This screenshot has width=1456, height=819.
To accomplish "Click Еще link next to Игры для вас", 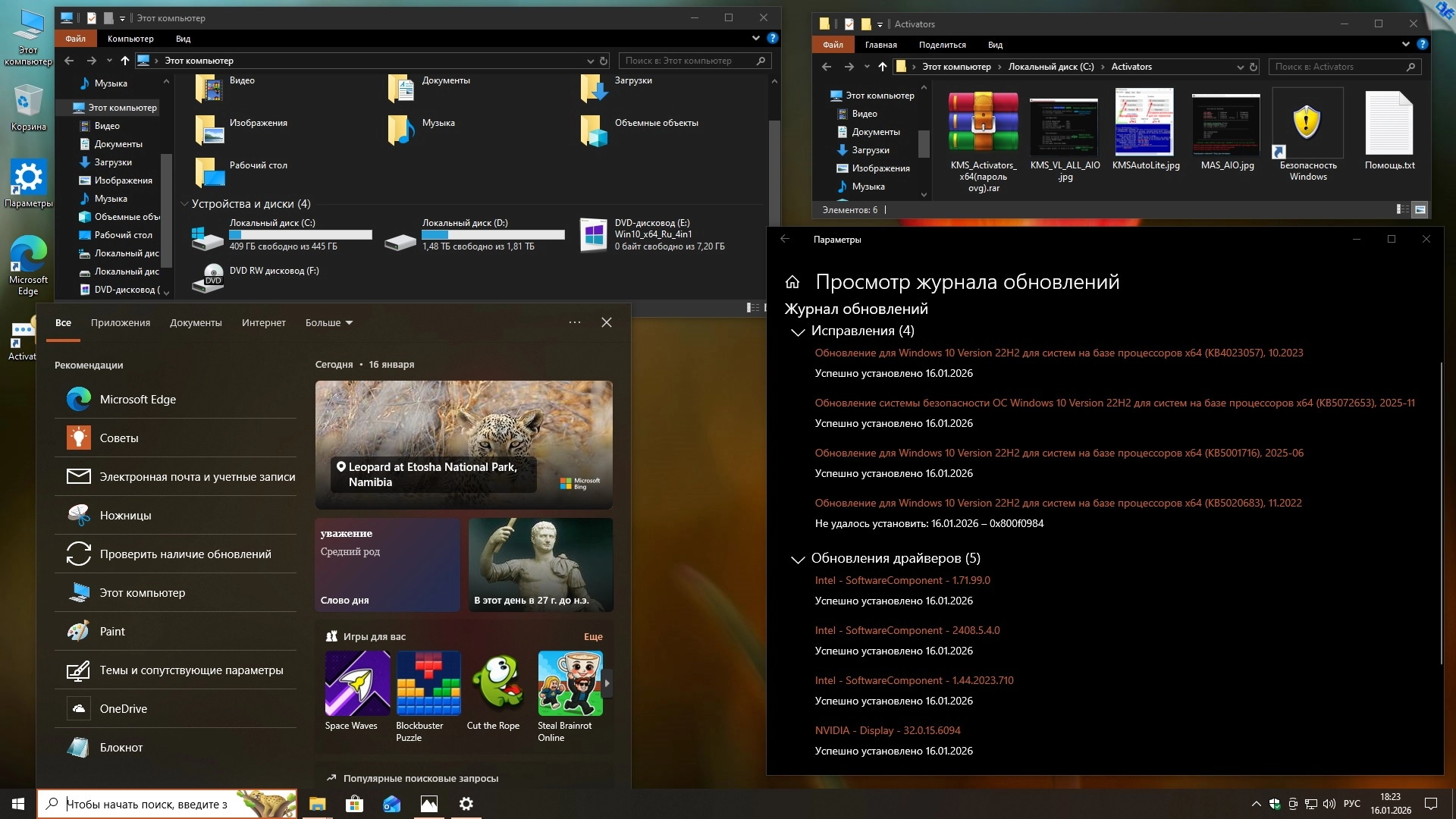I will (x=593, y=637).
